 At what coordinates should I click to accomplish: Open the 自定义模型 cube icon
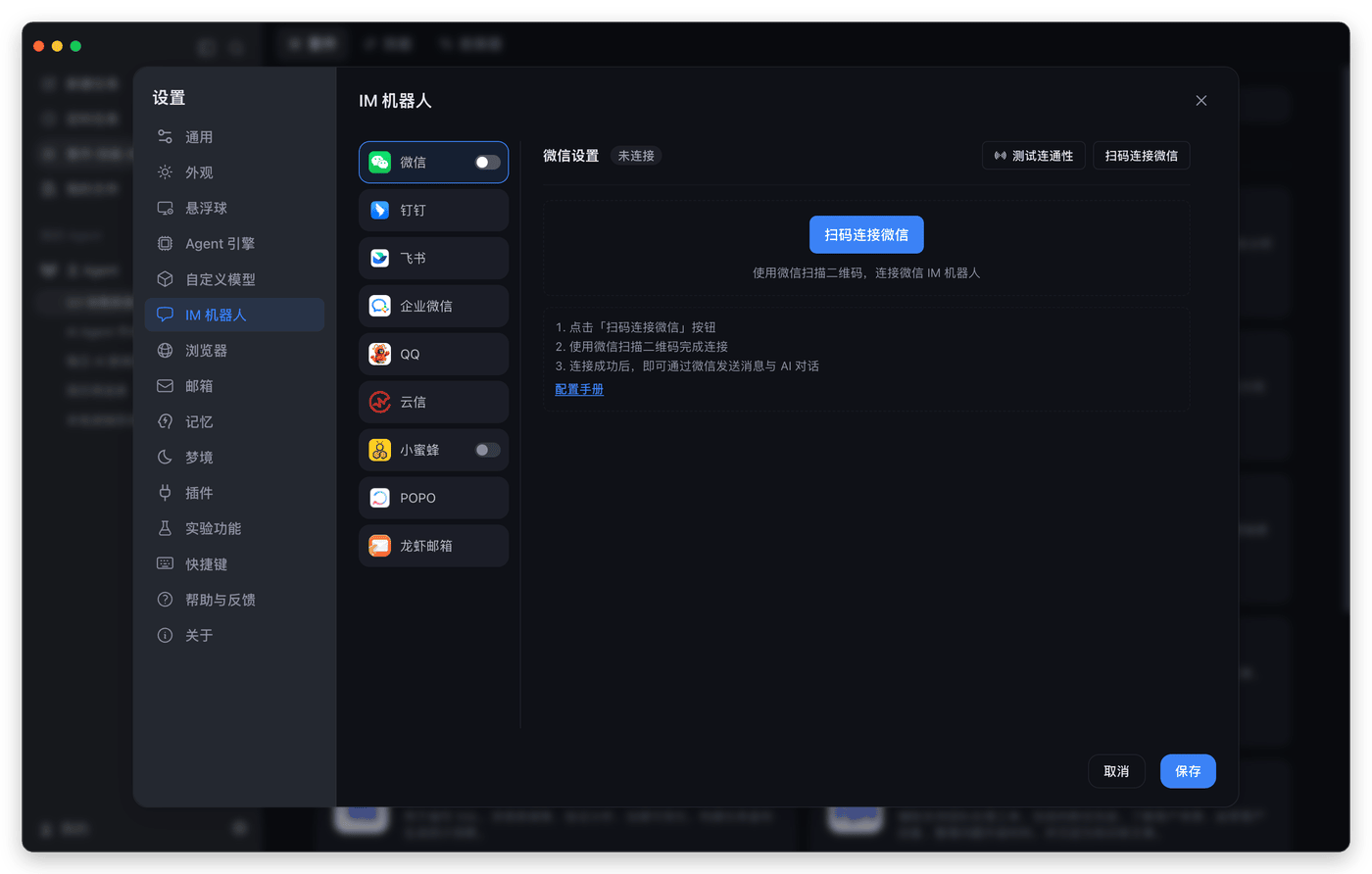pyautogui.click(x=165, y=279)
